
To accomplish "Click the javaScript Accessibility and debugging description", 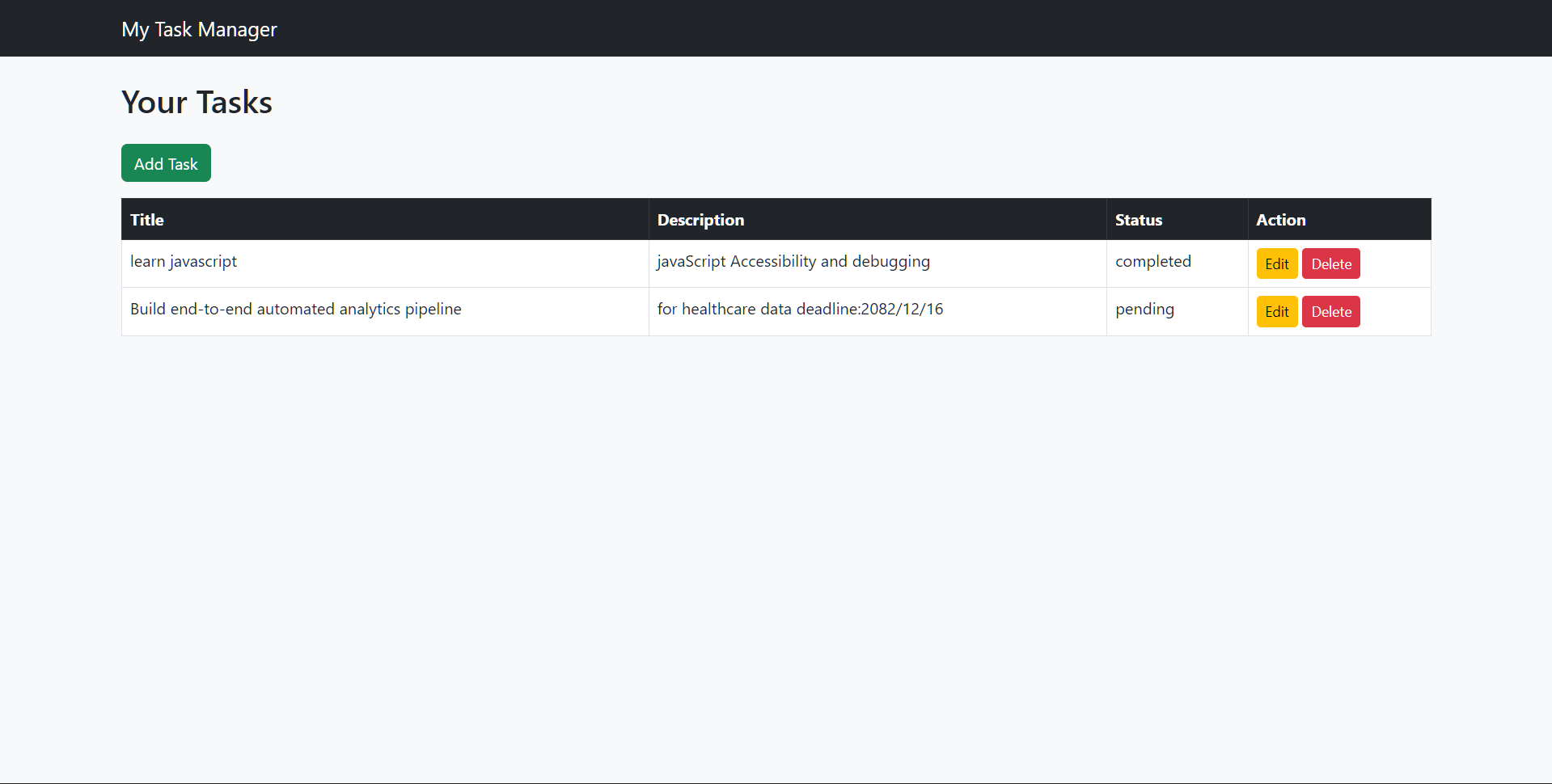I will (x=793, y=262).
